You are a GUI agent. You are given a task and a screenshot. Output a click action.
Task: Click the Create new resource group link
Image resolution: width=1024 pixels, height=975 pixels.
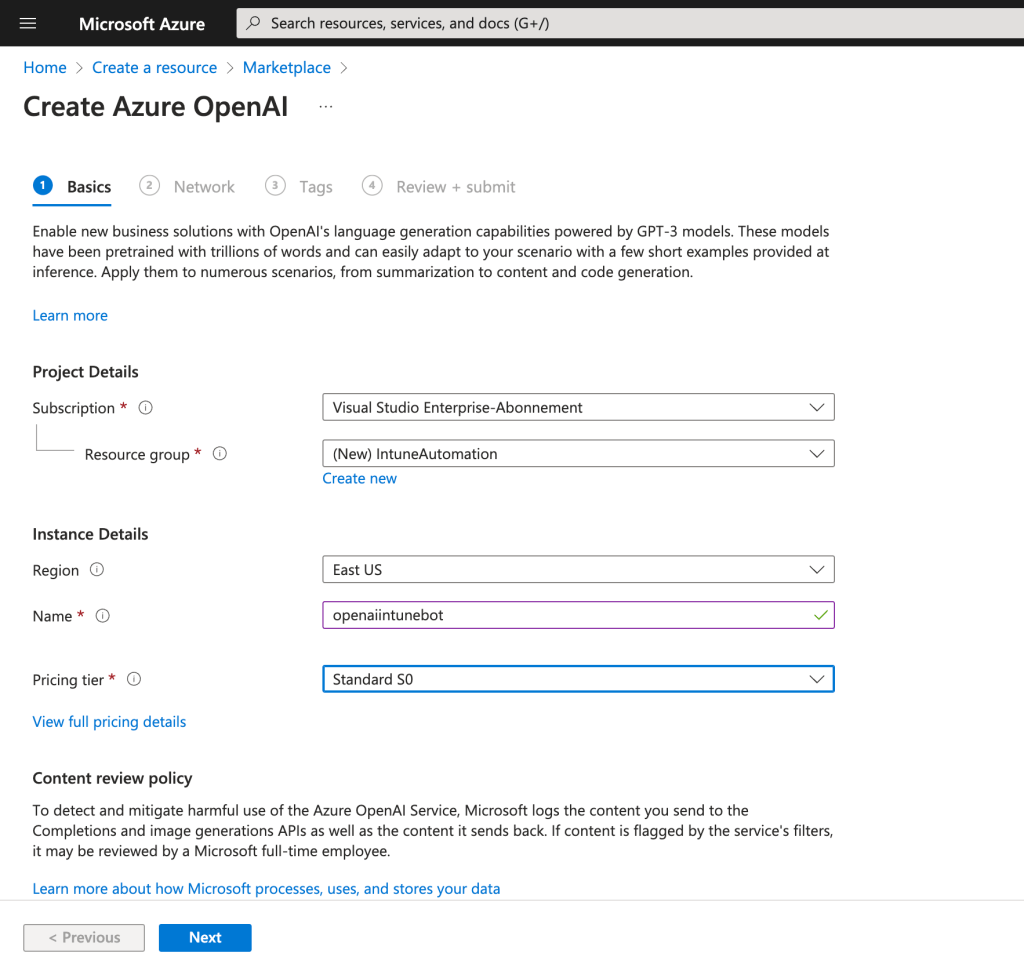coord(359,479)
